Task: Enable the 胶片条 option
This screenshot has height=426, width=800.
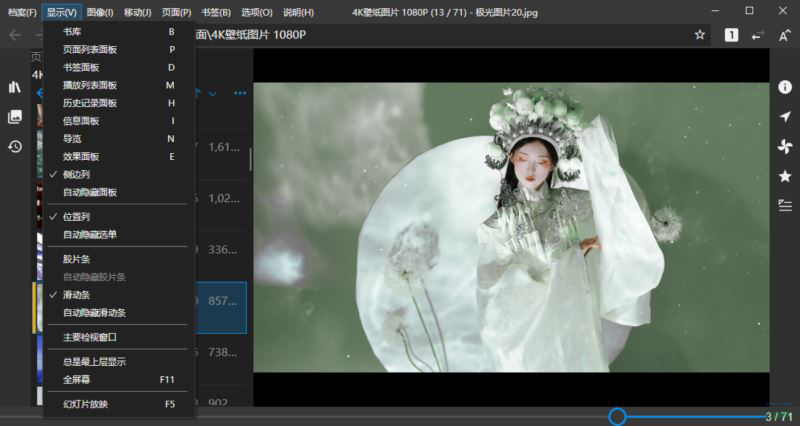Action: 118,259
